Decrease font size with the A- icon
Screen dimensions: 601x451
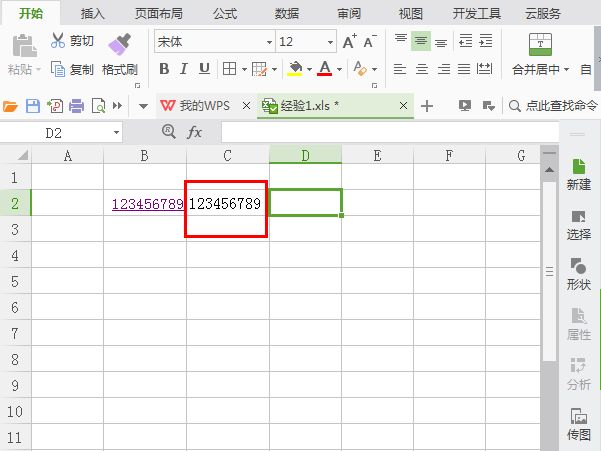(x=369, y=41)
